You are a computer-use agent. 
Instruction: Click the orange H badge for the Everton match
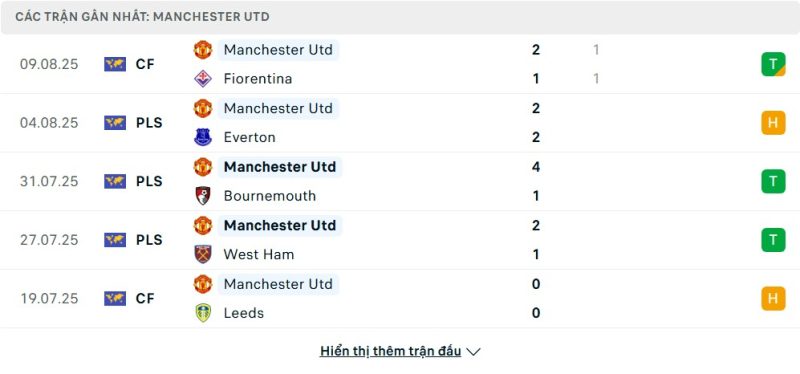tap(773, 123)
